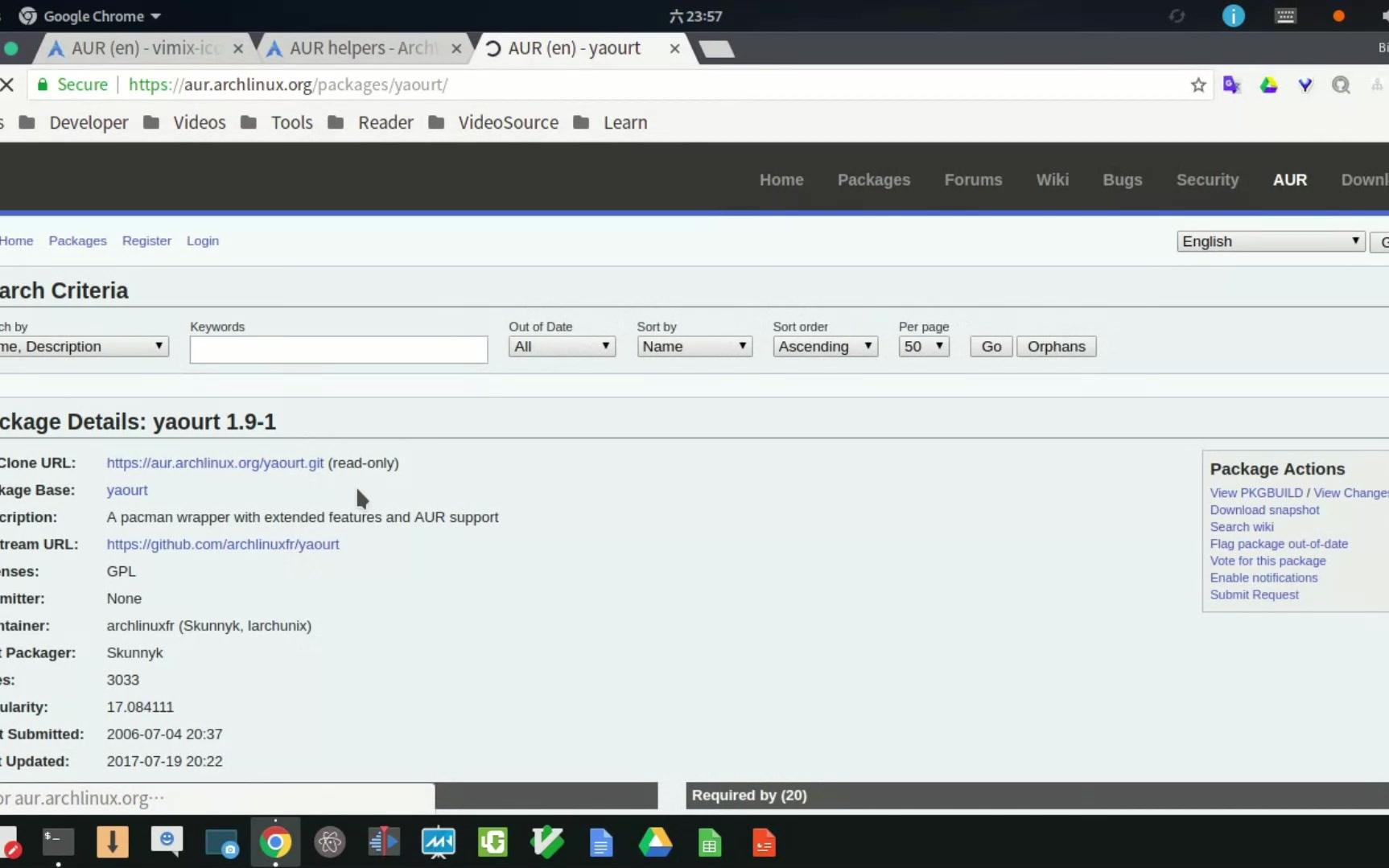Click Enable notifications link
The height and width of the screenshot is (868, 1389).
(1263, 577)
